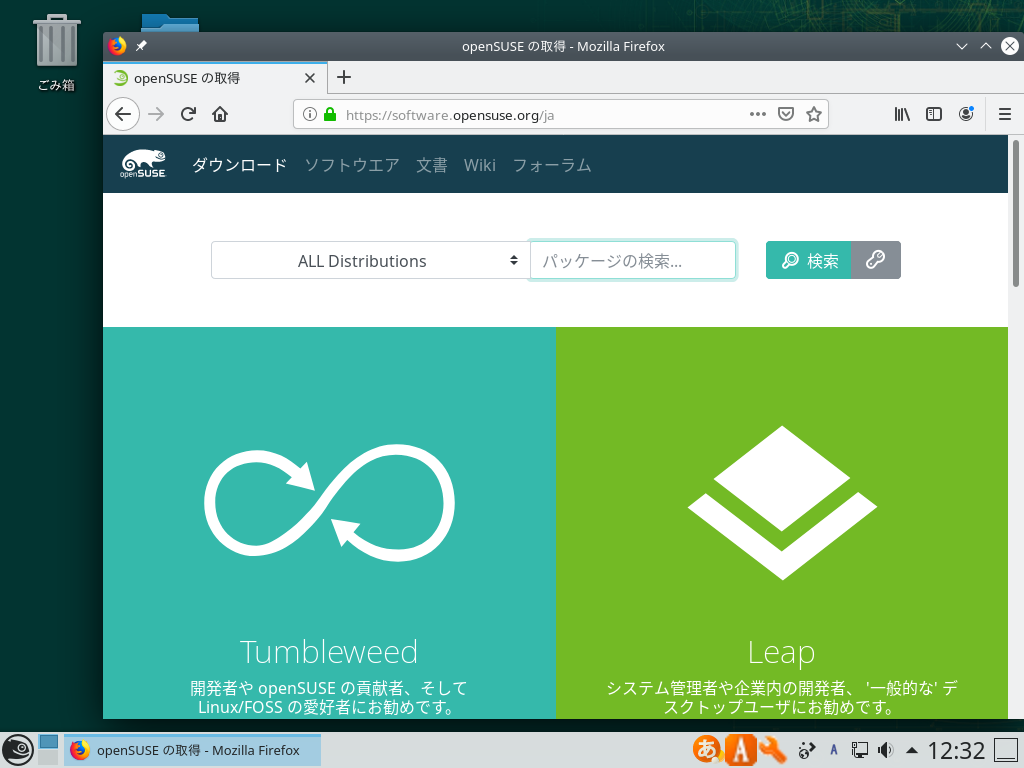Open the フォーラム navigation item
Viewport: 1024px width, 768px height.
pyautogui.click(x=552, y=165)
